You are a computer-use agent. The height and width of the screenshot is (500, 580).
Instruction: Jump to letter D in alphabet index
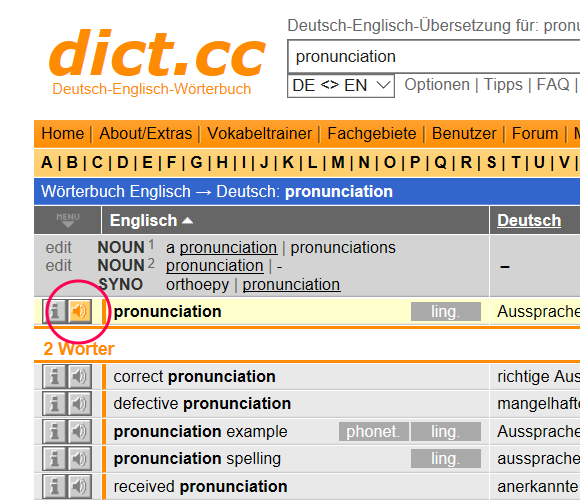click(122, 163)
